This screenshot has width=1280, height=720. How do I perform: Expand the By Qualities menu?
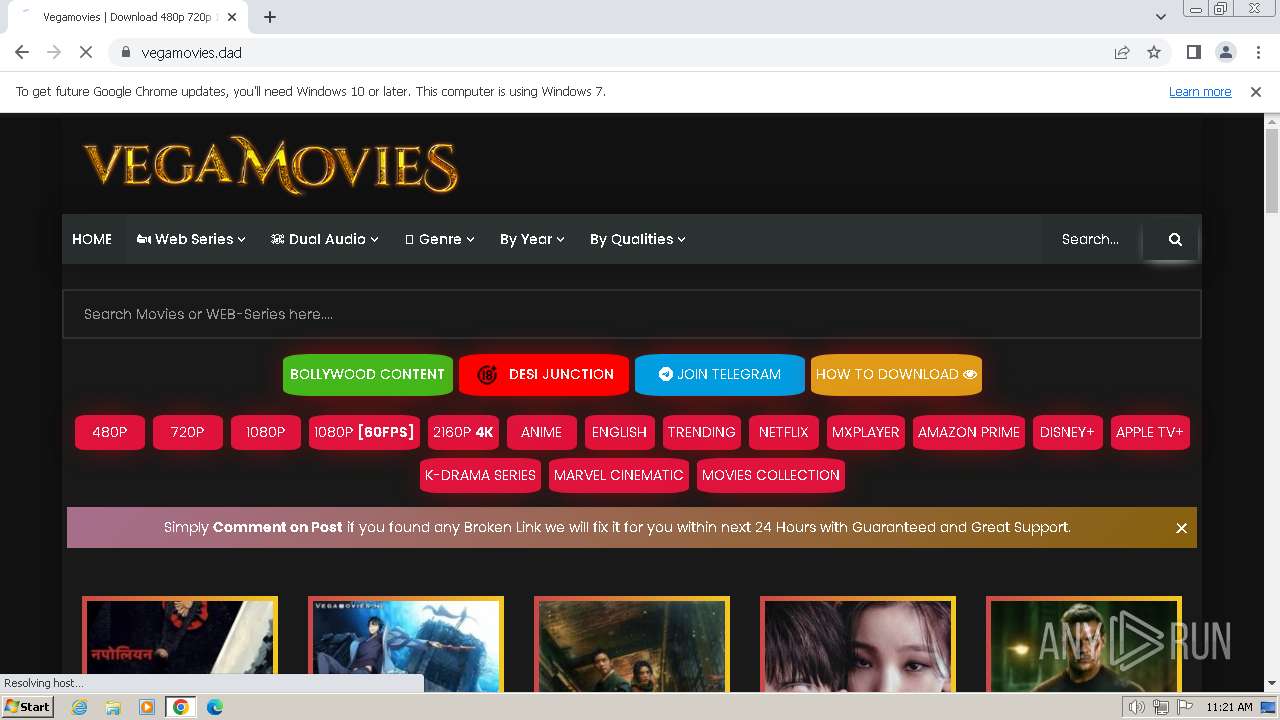tap(638, 239)
